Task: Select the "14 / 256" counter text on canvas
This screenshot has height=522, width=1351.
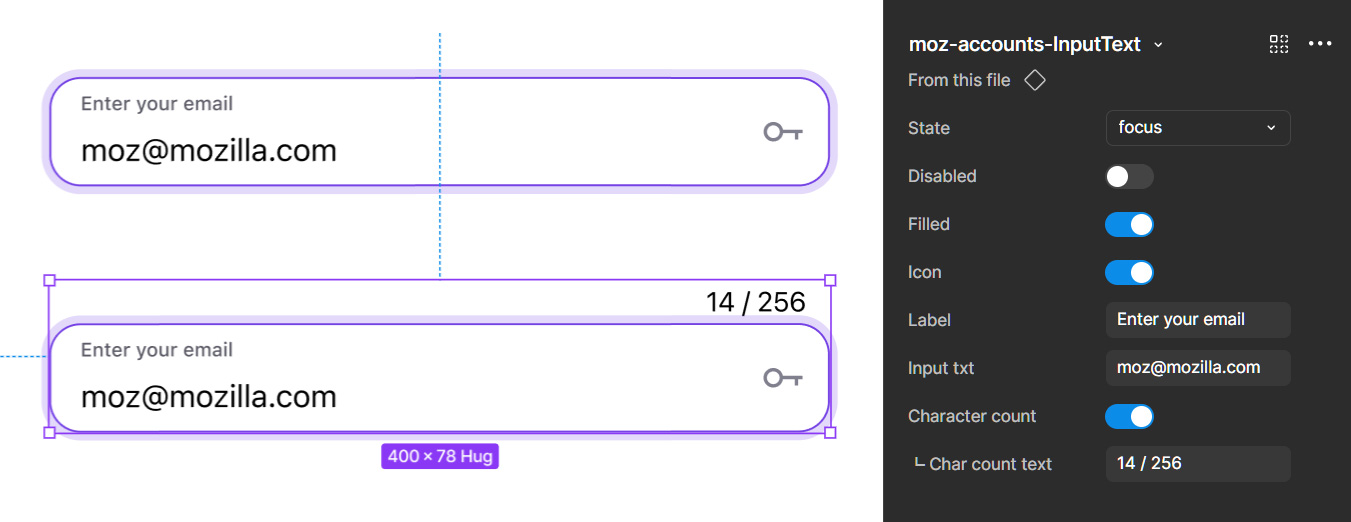Action: pyautogui.click(x=755, y=302)
